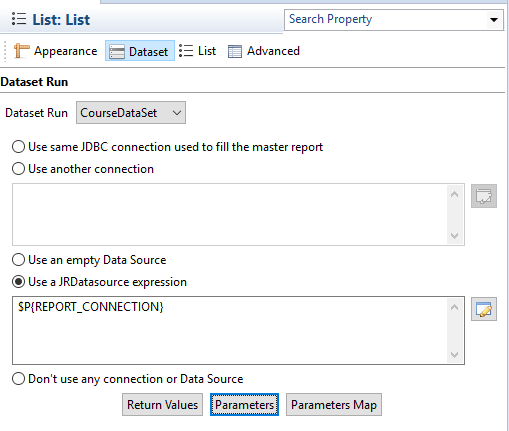The image size is (509, 431).
Task: Choose Use an empty Data Source
Action: [18, 260]
